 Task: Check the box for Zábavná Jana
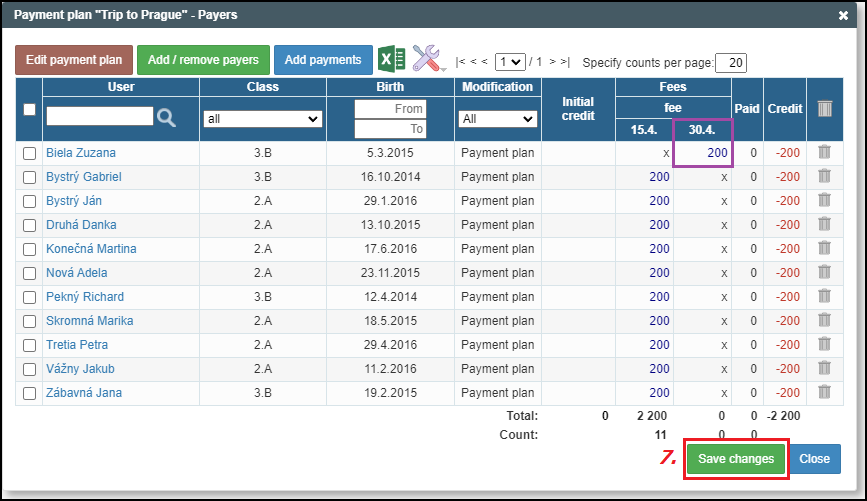tap(29, 393)
